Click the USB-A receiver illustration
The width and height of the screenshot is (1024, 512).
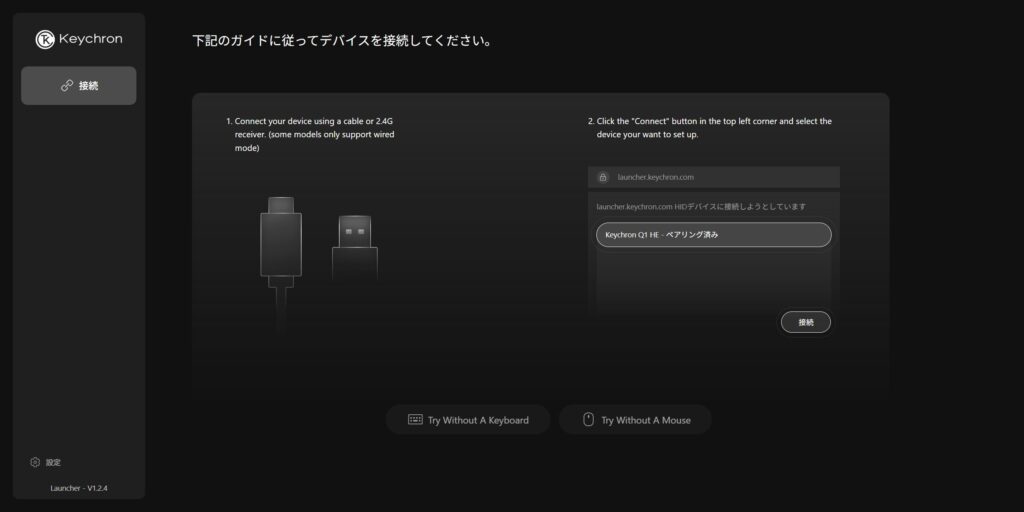click(x=354, y=246)
